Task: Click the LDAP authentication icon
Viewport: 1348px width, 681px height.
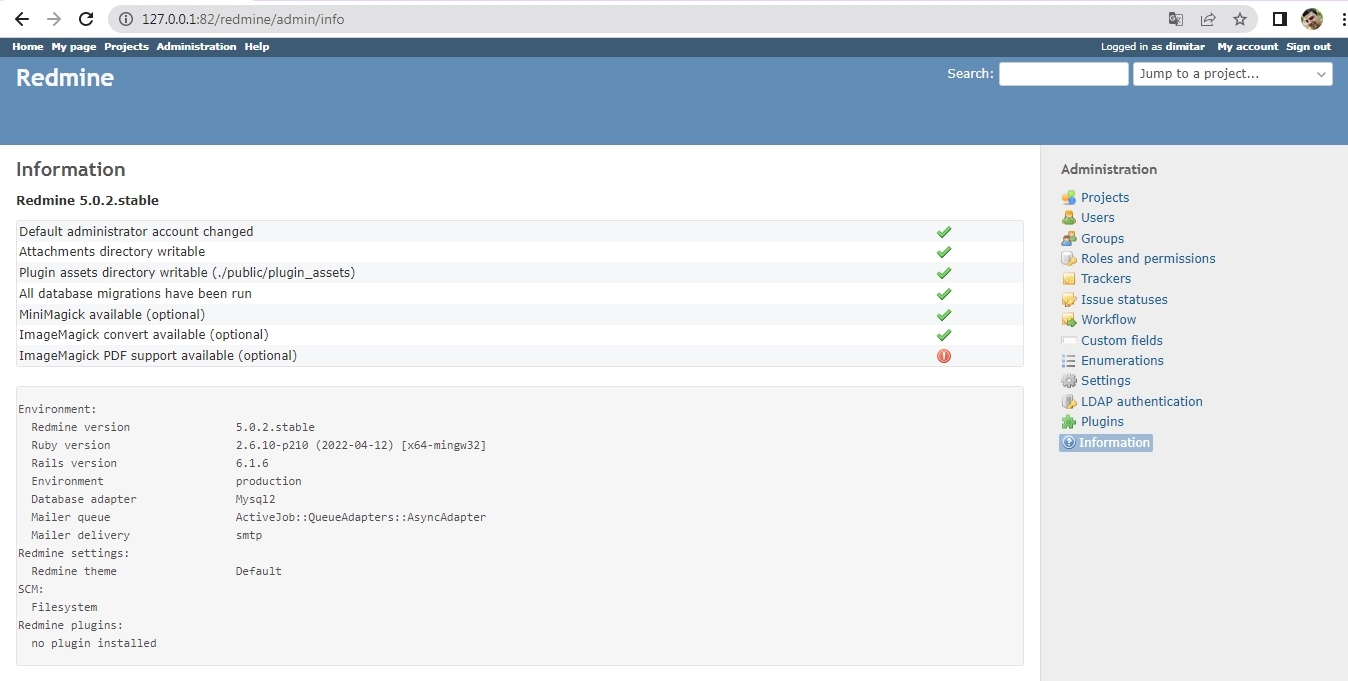Action: click(x=1069, y=402)
